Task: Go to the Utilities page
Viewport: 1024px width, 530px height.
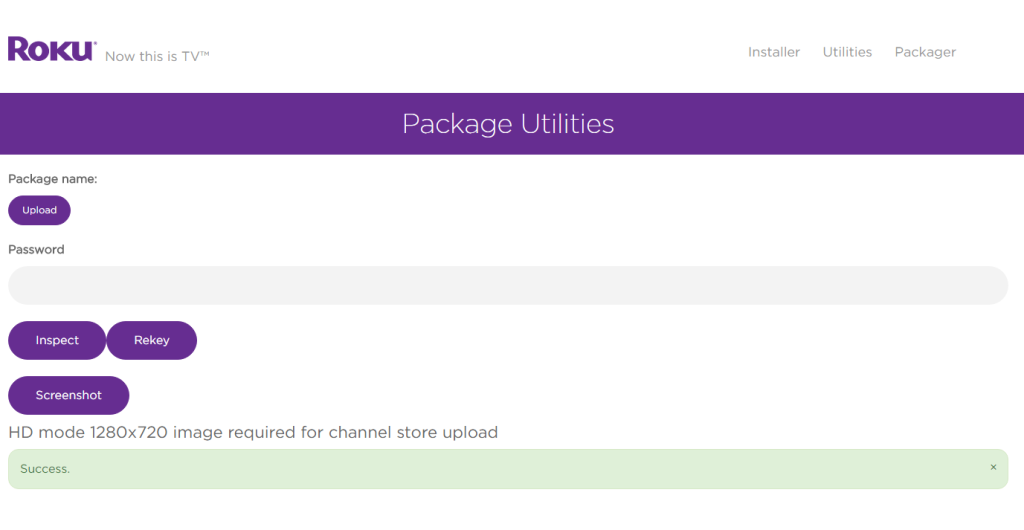Action: pos(847,52)
